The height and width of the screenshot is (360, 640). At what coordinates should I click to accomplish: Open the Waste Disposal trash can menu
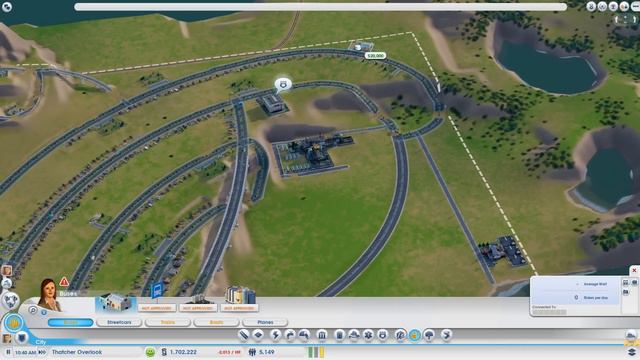tap(340, 335)
